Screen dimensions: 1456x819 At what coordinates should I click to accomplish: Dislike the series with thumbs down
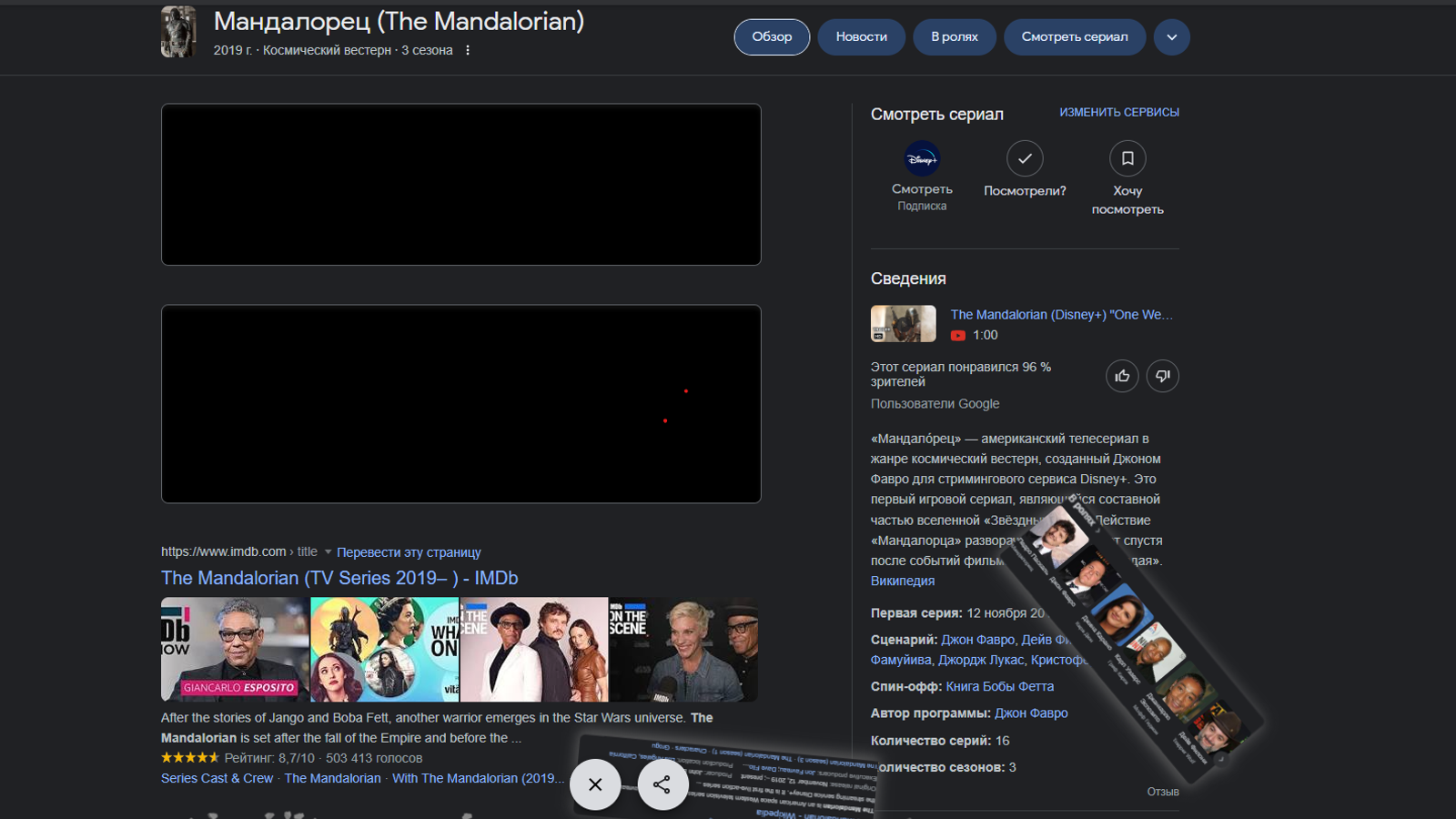tap(1162, 376)
